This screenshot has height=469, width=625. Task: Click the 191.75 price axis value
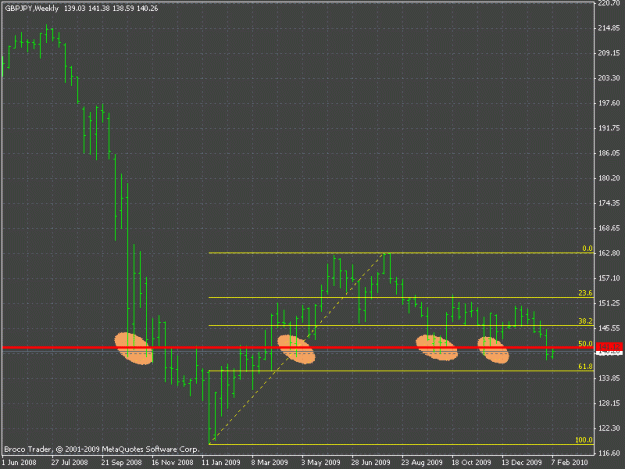(x=609, y=128)
